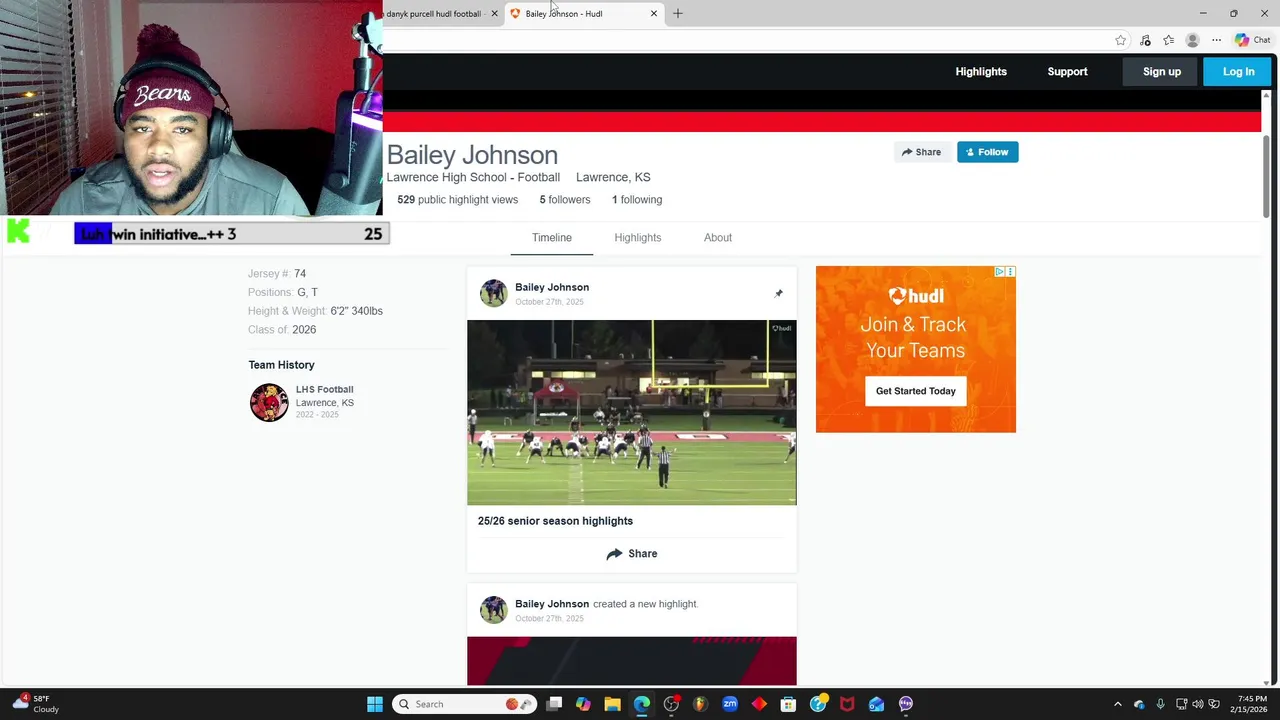Open Microsoft Edge from the taskbar

coord(642,704)
